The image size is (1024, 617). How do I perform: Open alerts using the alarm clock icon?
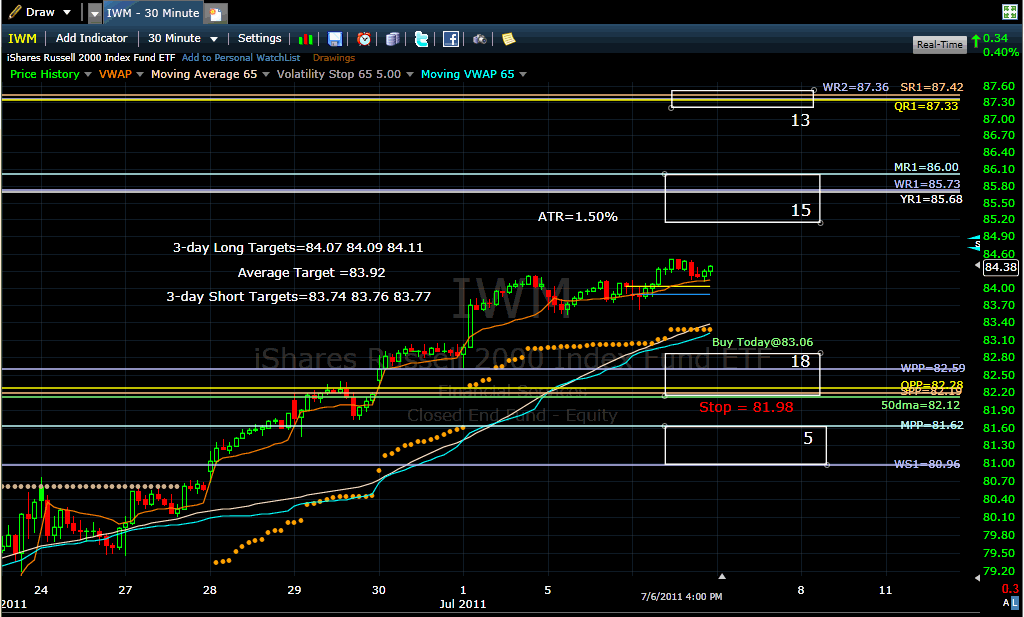tap(364, 39)
